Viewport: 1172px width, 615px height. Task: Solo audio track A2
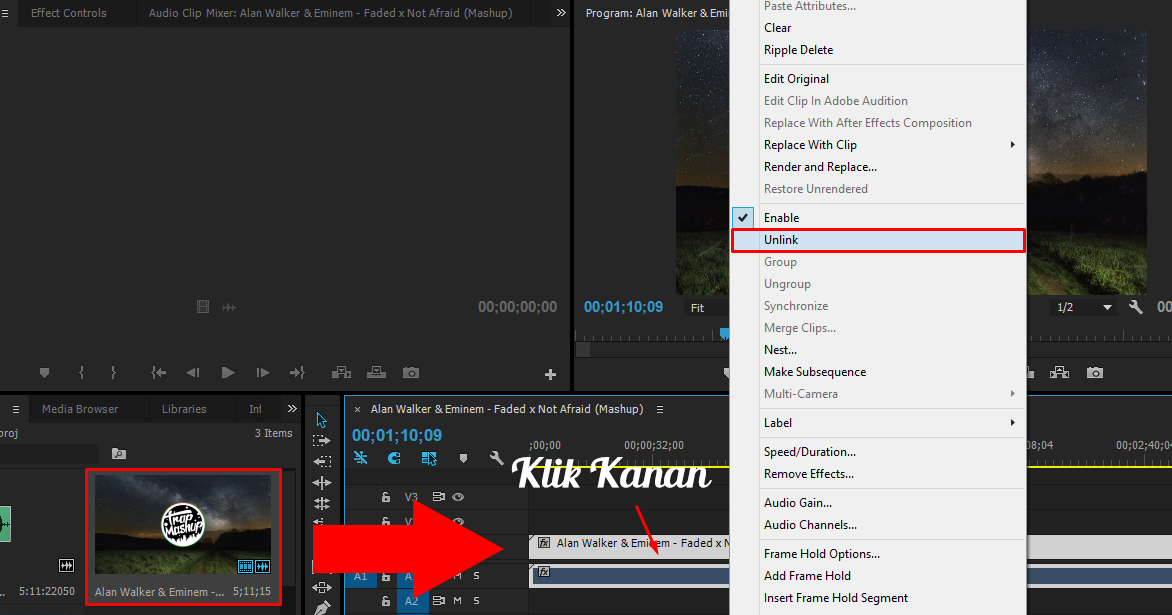(476, 601)
